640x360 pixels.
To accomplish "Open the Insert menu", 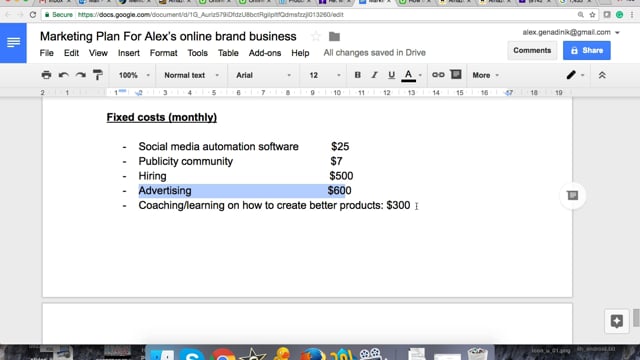I will coord(129,53).
